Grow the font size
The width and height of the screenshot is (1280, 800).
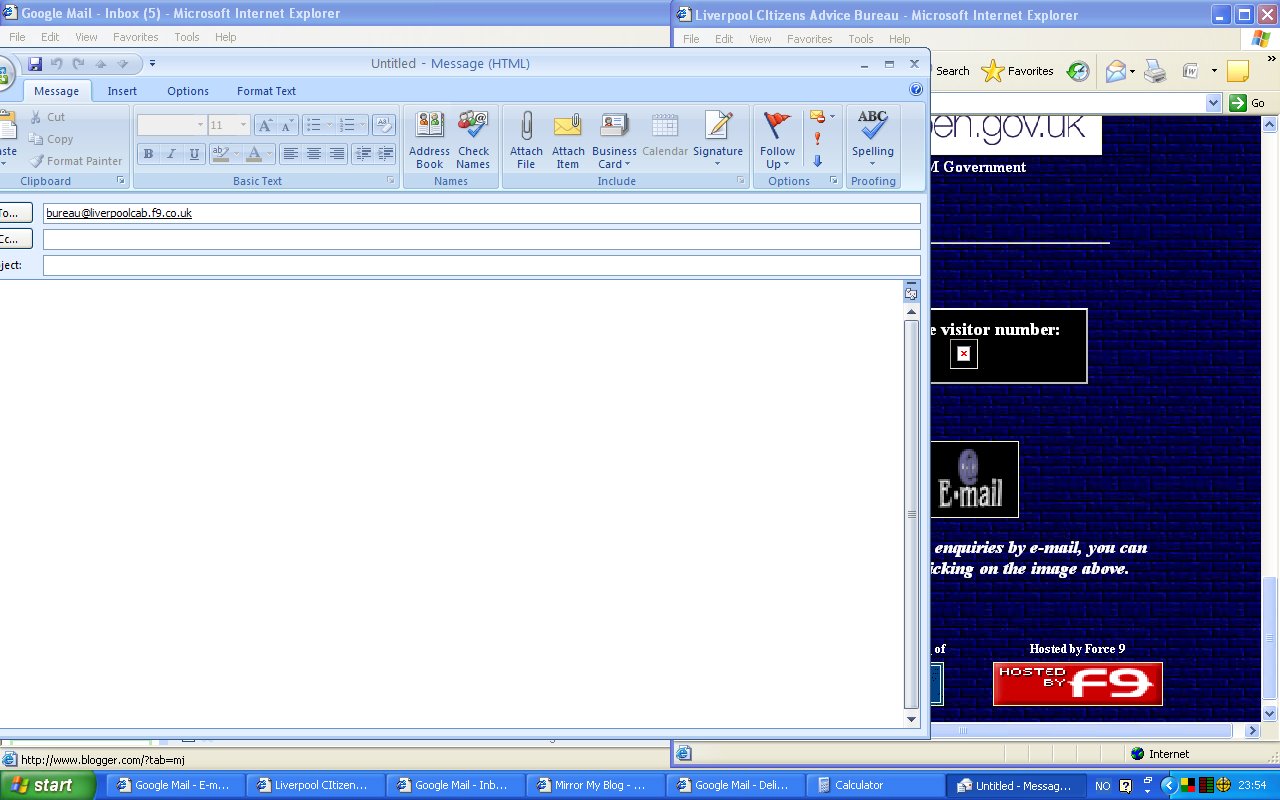pos(265,125)
